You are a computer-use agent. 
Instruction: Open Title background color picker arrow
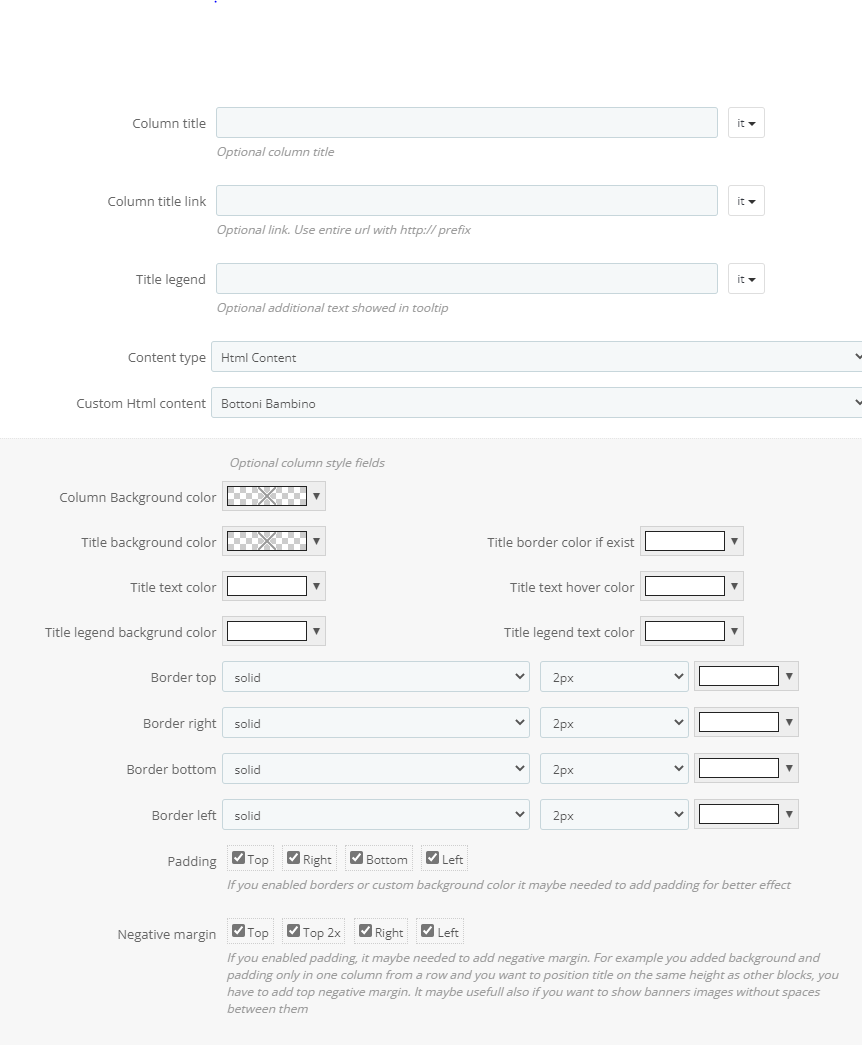[x=317, y=542]
